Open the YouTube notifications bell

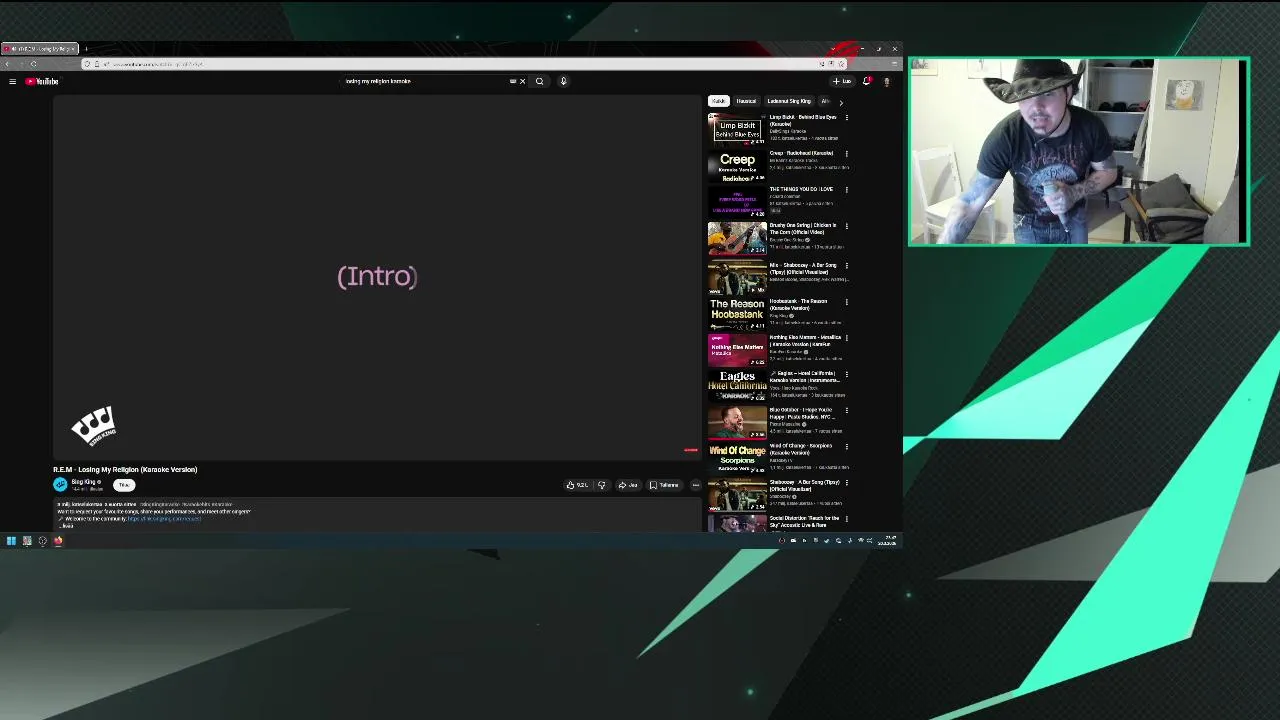coord(867,81)
